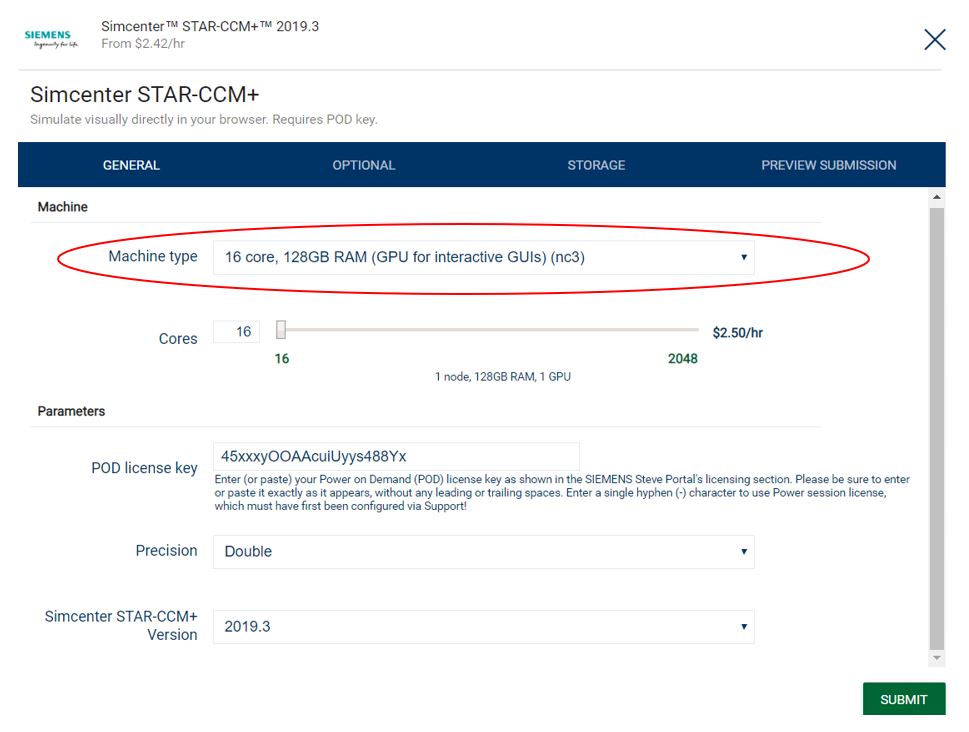The height and width of the screenshot is (732, 969).
Task: Click the '1 node, 128GB RAM, 1 GPU' text
Action: [x=502, y=377]
